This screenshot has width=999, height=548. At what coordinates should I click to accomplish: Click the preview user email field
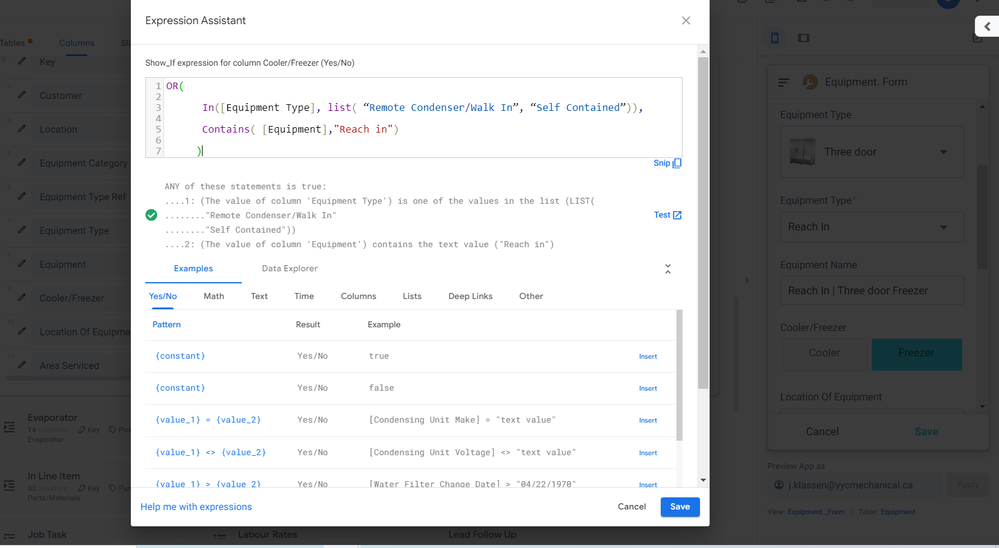[x=854, y=485]
